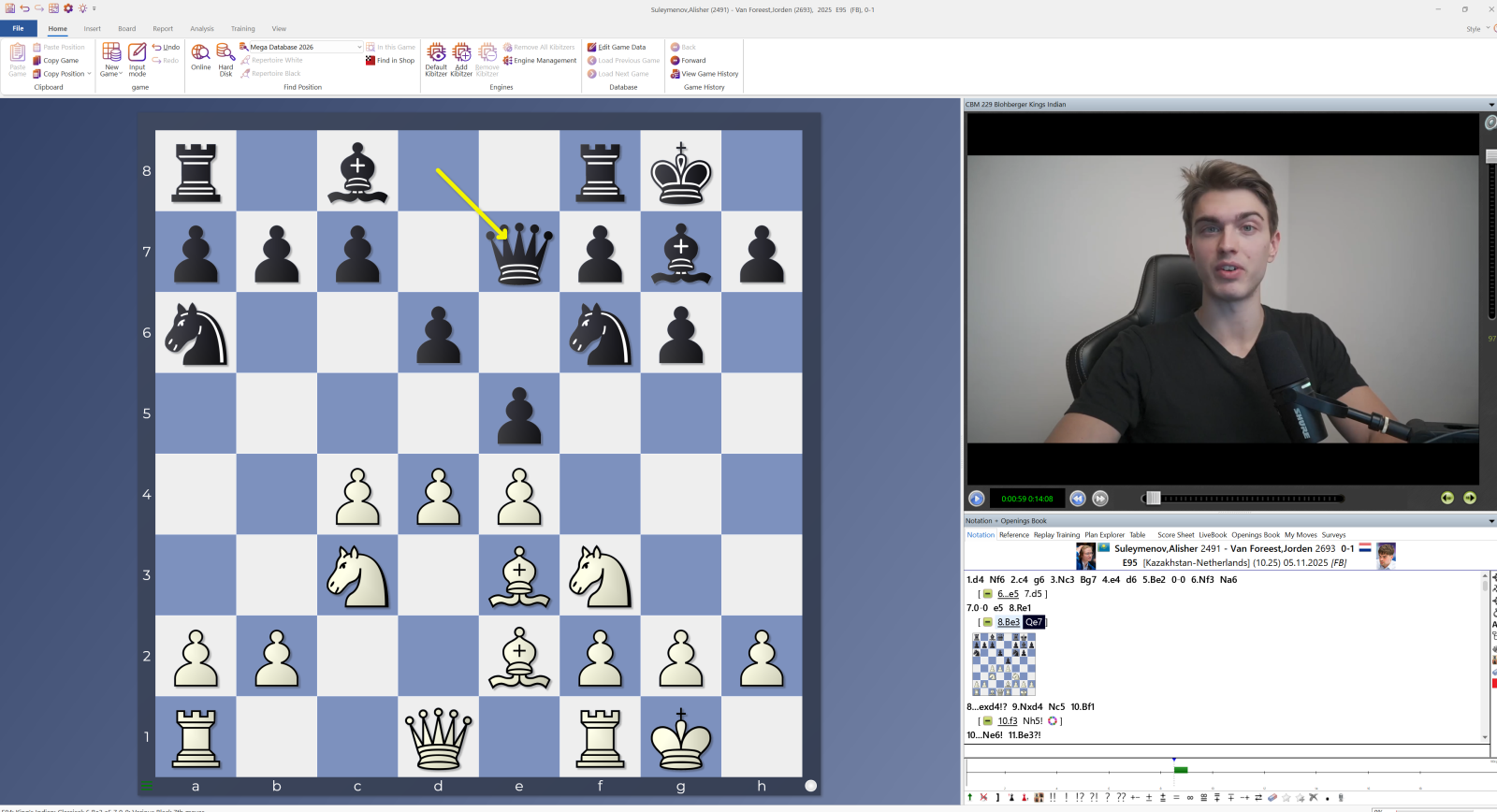Viewport: 1497px width, 812px height.
Task: Collapse the 6...e5 variation
Action: click(987, 594)
